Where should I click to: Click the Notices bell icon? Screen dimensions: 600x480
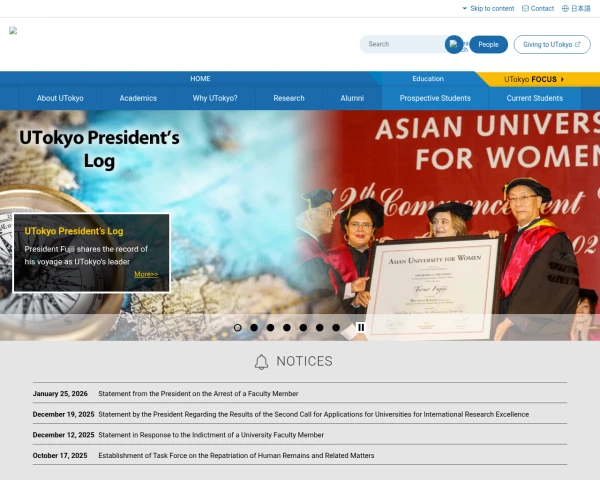261,361
